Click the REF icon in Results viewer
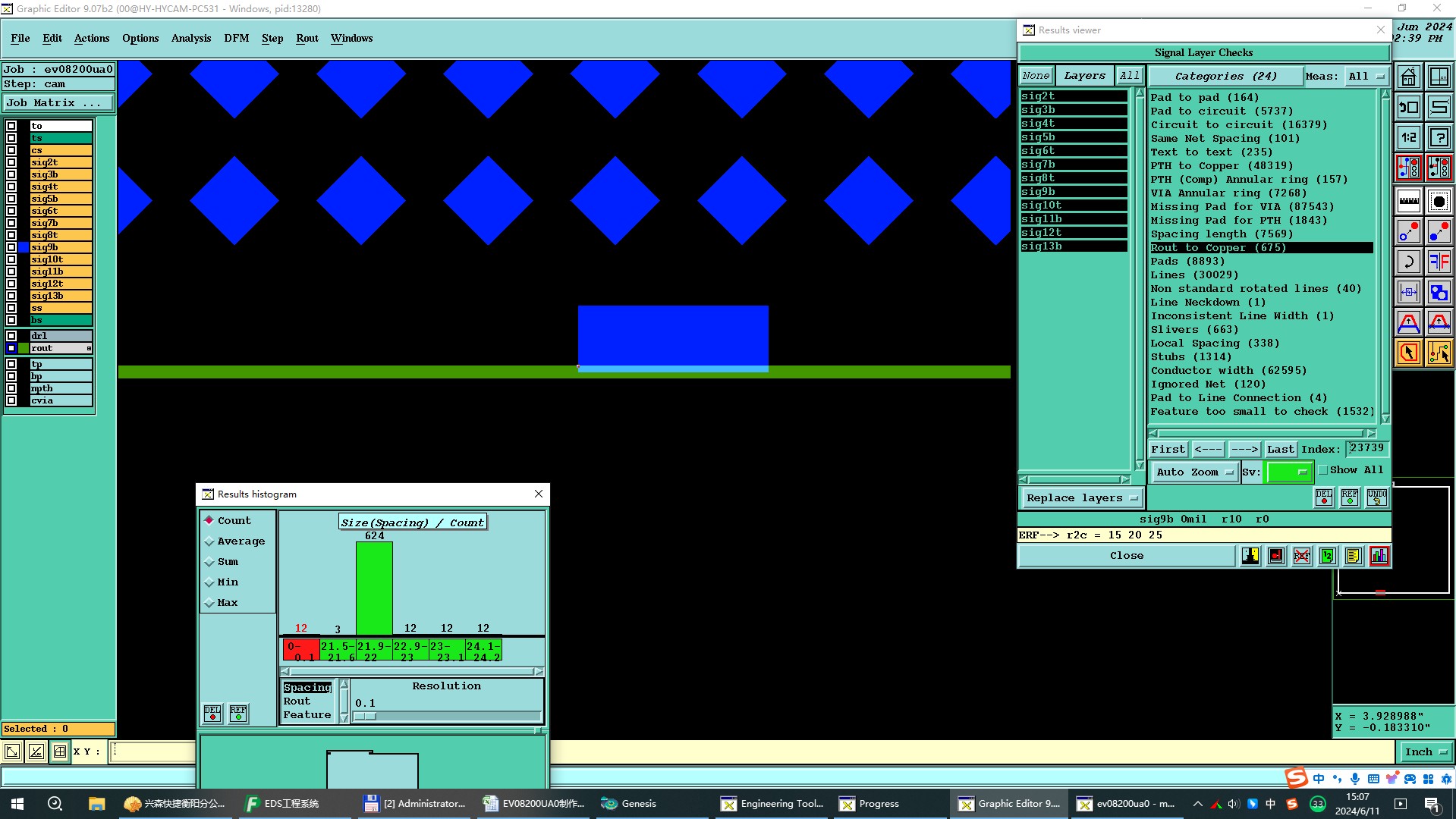 pos(1350,497)
